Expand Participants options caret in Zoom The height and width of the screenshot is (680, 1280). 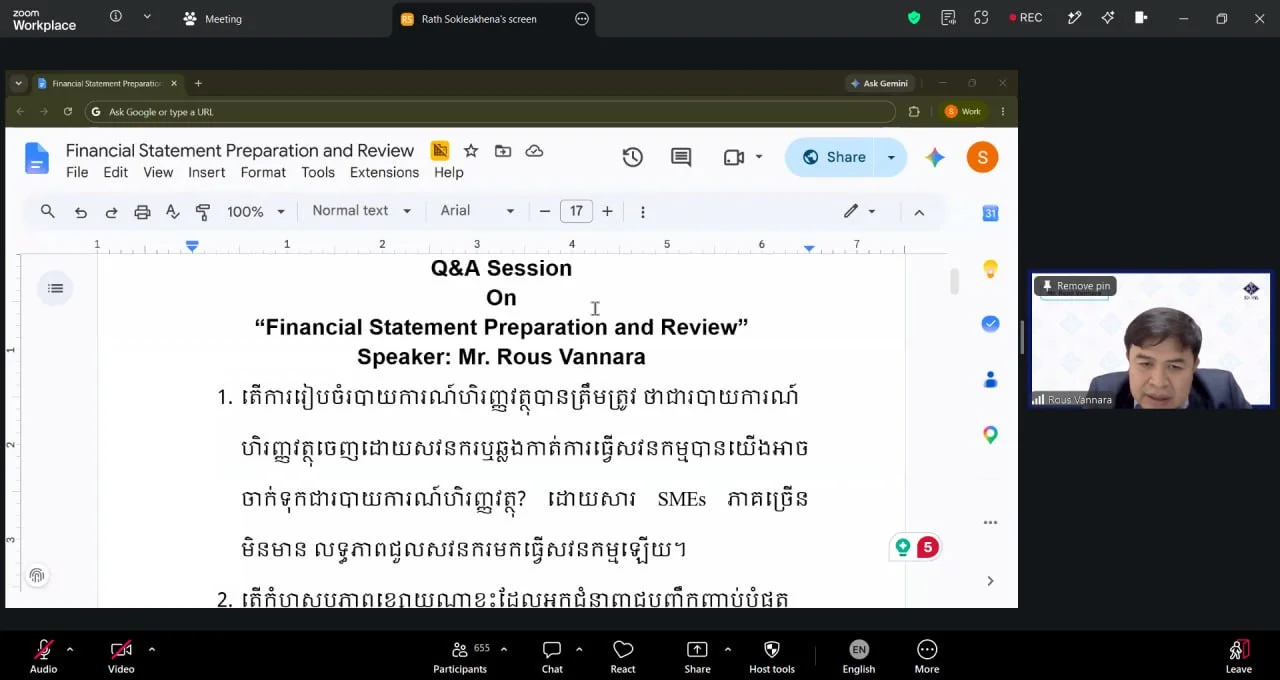(x=503, y=649)
